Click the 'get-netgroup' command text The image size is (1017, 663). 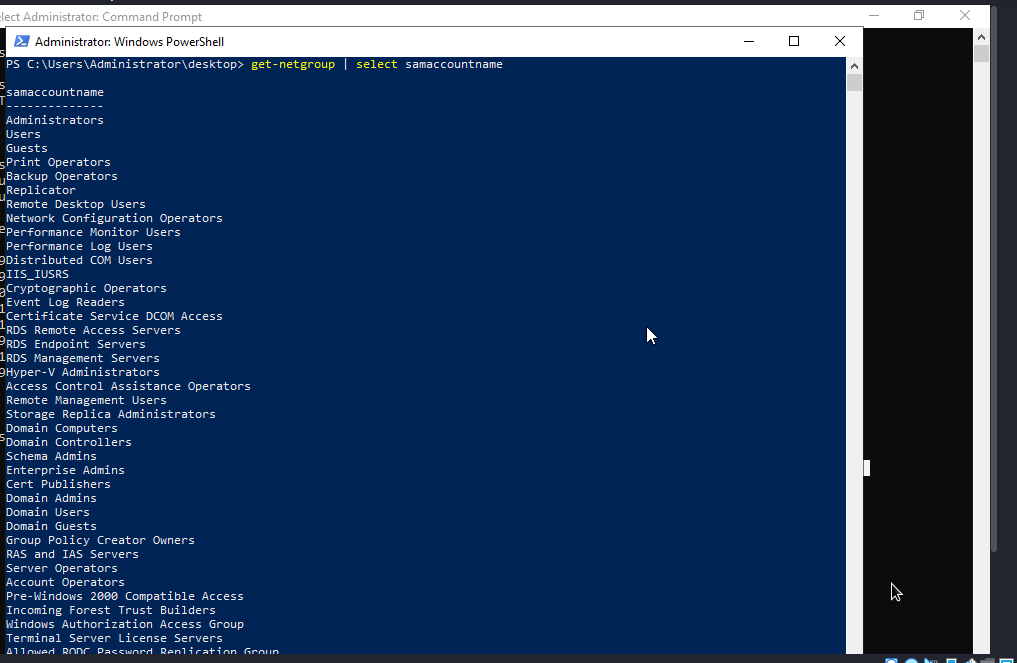tap(293, 64)
